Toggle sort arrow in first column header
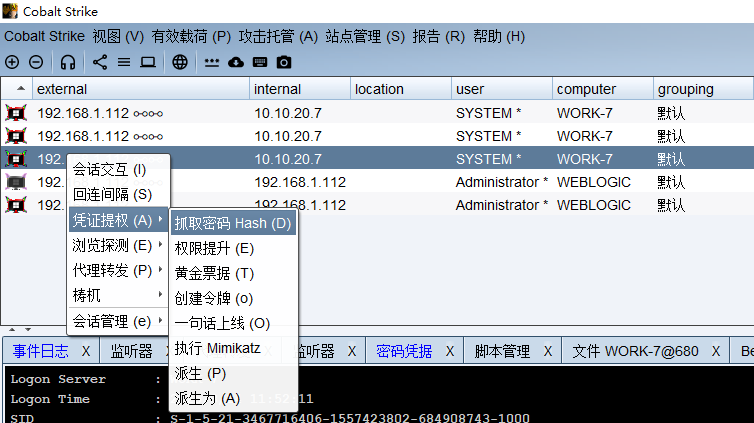Screen dimensions: 754x423 pyautogui.click(x=21, y=88)
